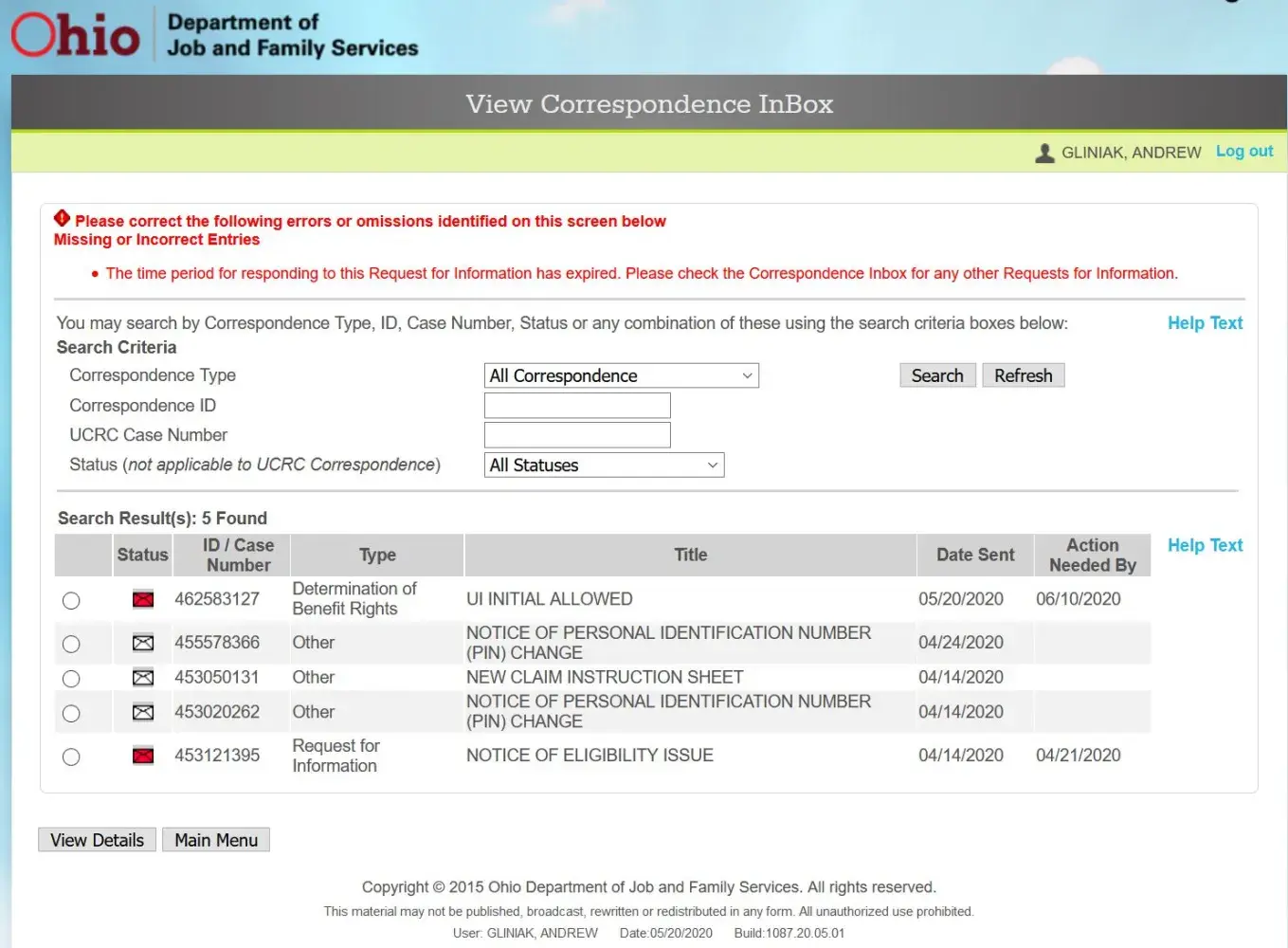The width and height of the screenshot is (1288, 948).
Task: Sort results by Date Sent column header
Action: point(974,556)
